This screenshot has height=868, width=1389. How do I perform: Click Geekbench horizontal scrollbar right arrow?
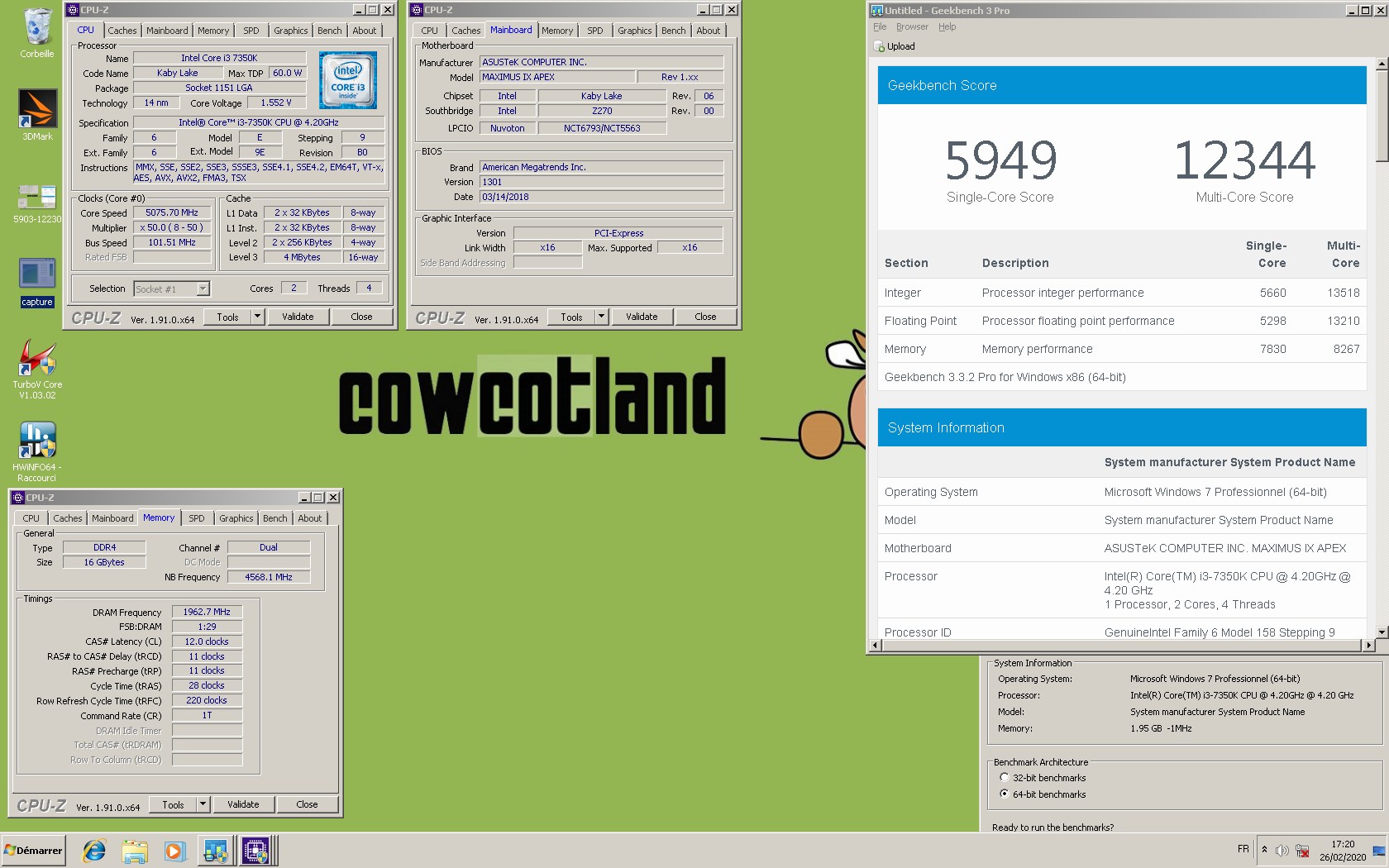(x=1370, y=645)
